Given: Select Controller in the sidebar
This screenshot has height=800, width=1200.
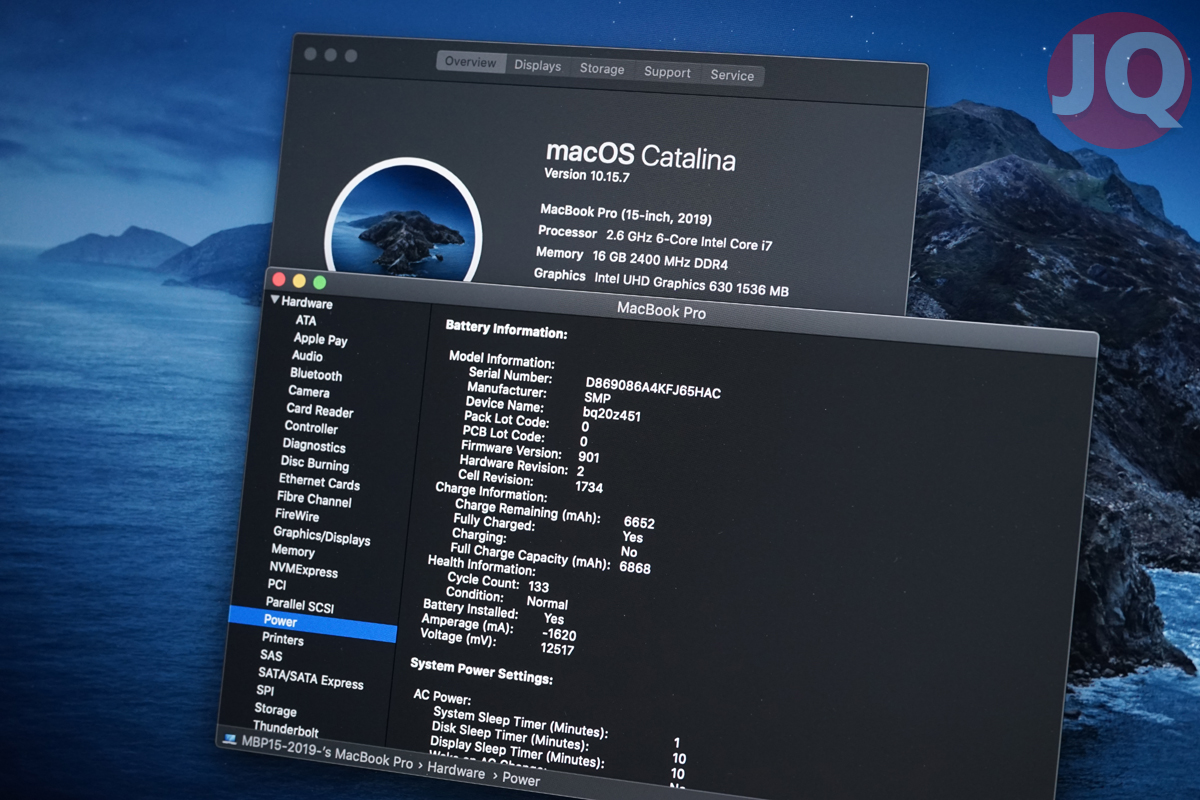Looking at the screenshot, I should pyautogui.click(x=311, y=427).
